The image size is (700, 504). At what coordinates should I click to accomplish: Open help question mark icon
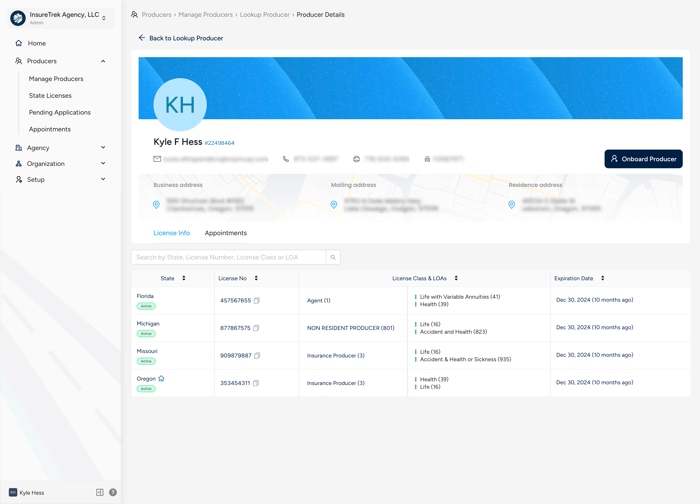[113, 492]
